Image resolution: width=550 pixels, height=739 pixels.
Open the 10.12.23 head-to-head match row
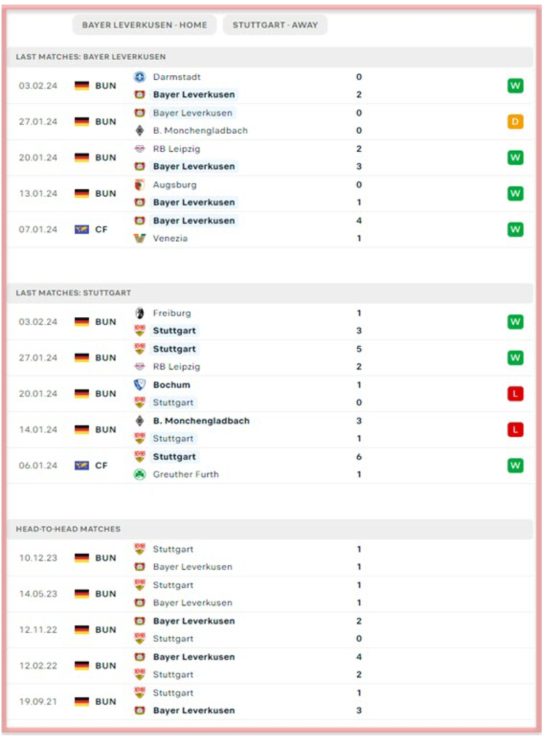pyautogui.click(x=271, y=558)
